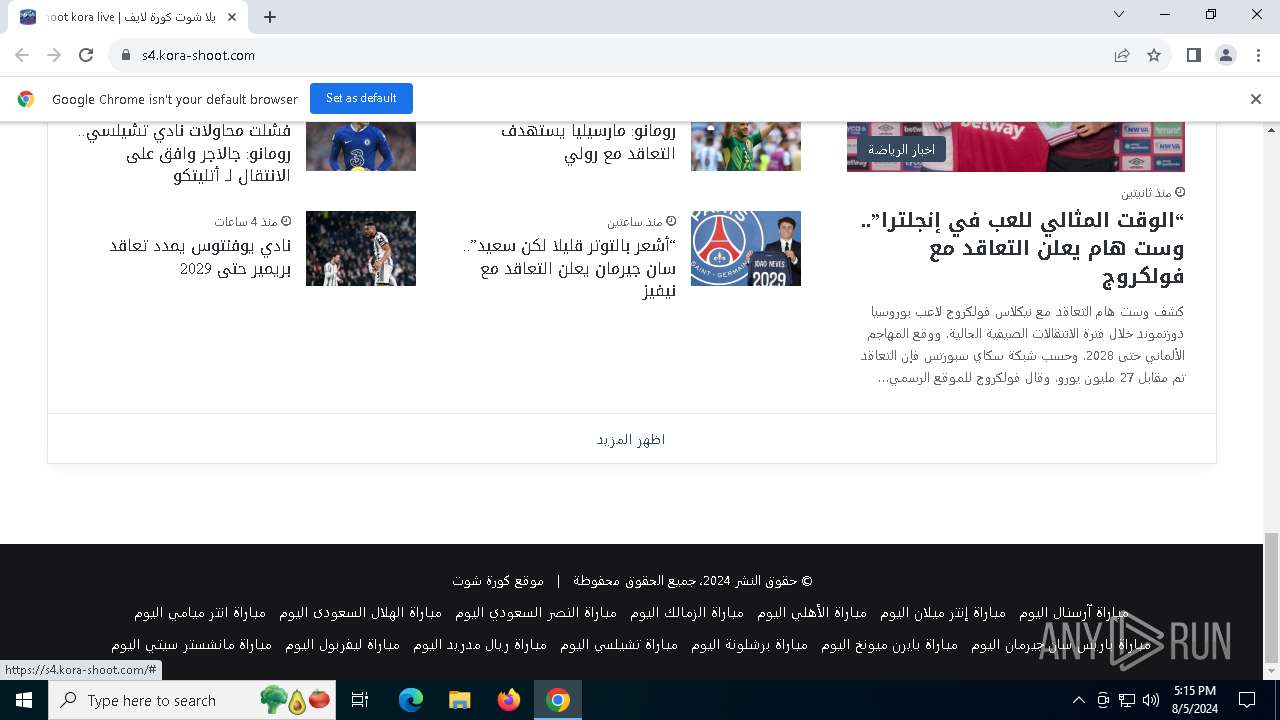Open مباراة ريال مدريد اليوم footer link
The width and height of the screenshot is (1280, 720).
pos(479,645)
